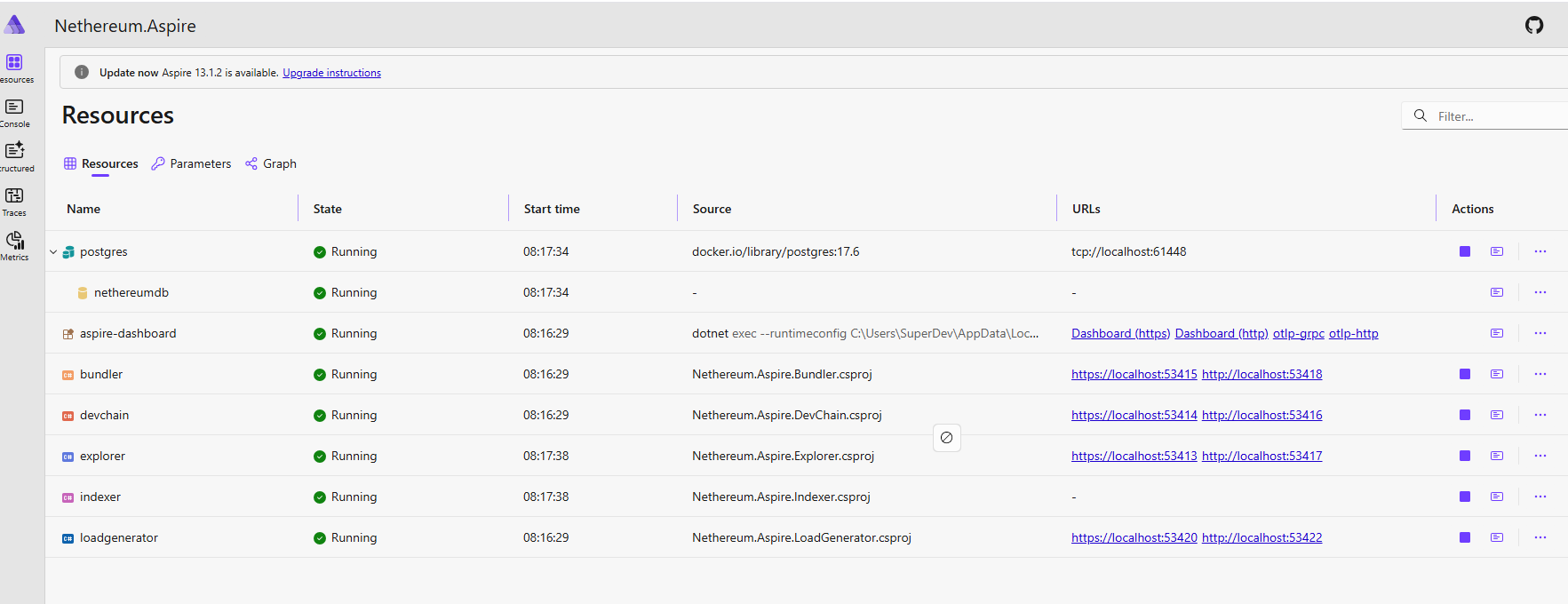Select the aspire-dashboard resource name

pyautogui.click(x=128, y=333)
